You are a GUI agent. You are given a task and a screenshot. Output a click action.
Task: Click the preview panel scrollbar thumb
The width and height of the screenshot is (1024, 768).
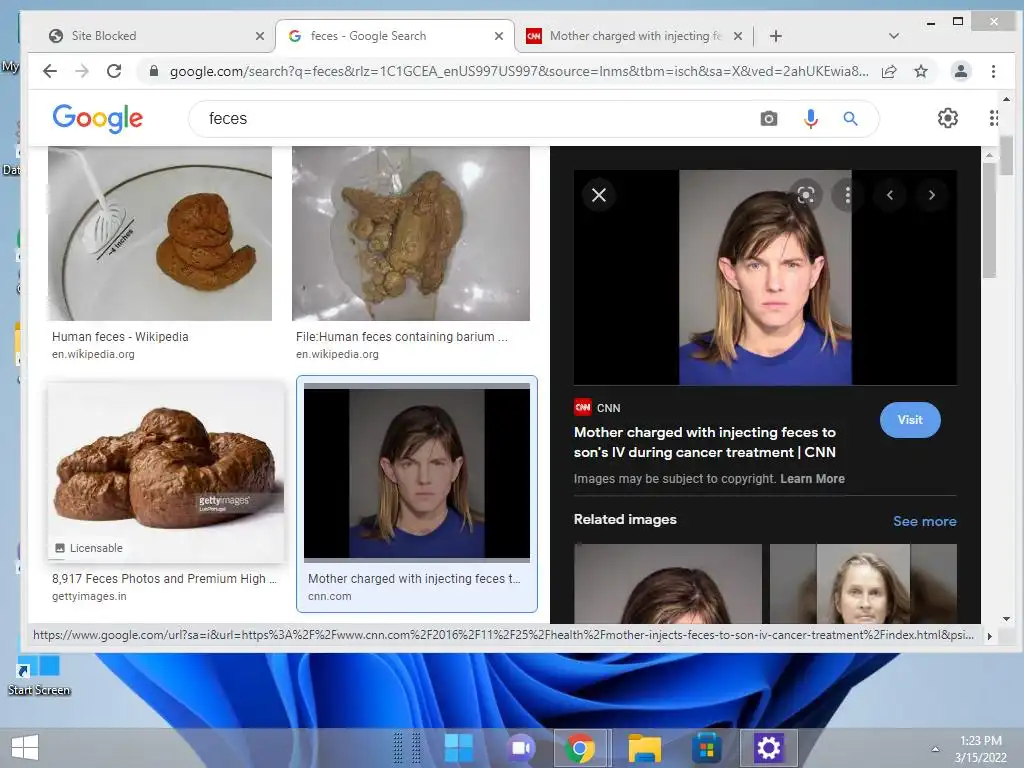point(989,219)
